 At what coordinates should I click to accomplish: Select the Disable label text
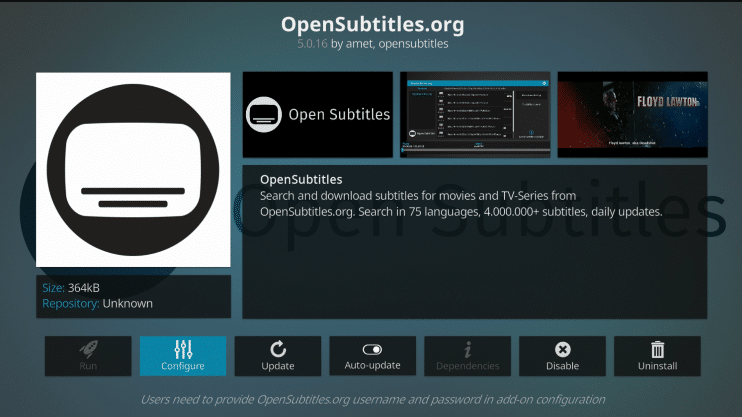[562, 366]
